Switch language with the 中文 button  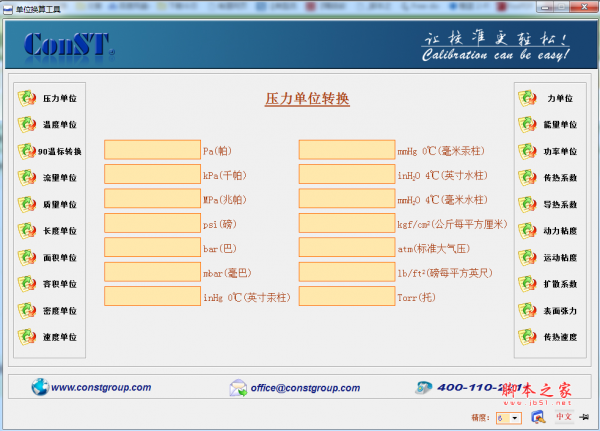click(x=564, y=416)
